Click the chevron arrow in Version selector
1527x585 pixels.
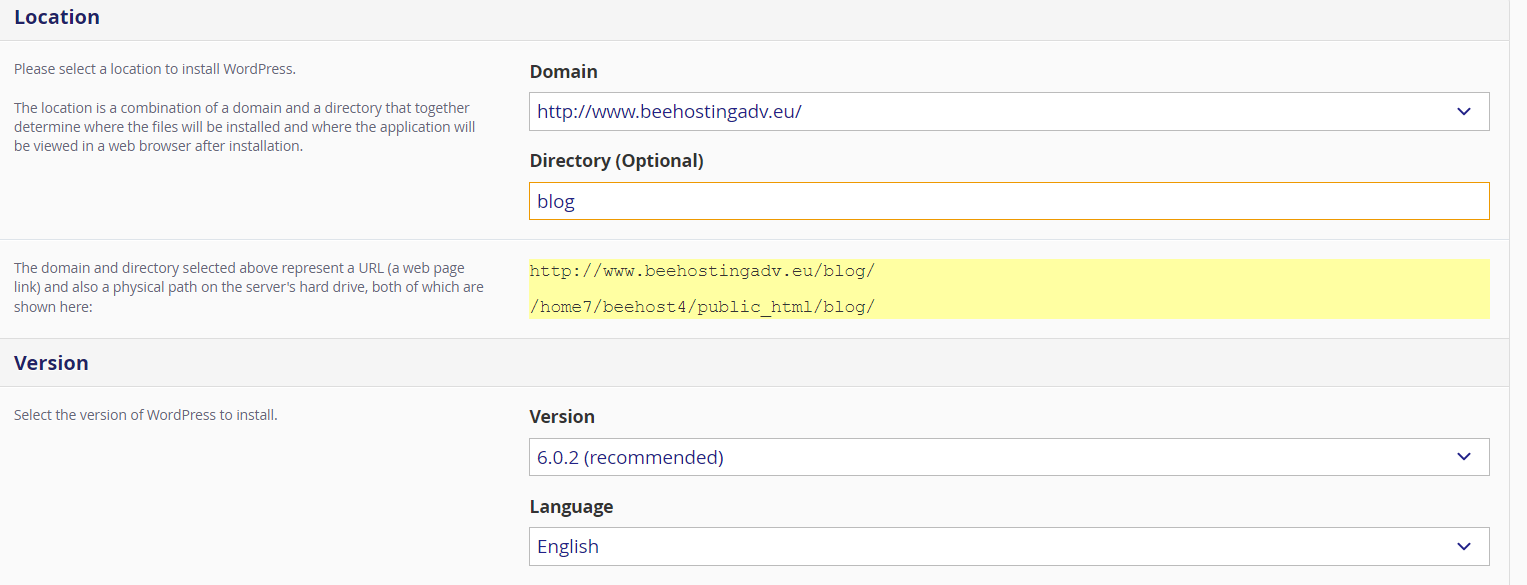point(1463,457)
